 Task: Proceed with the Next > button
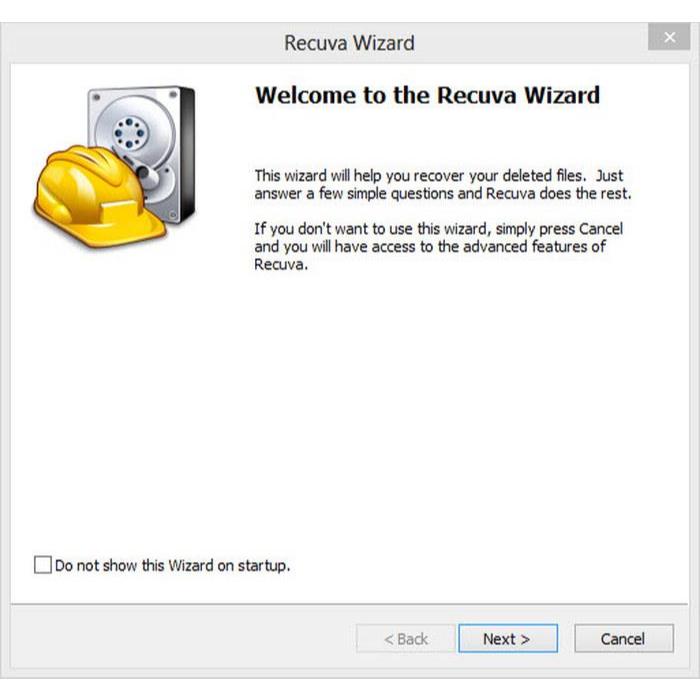pyautogui.click(x=508, y=639)
